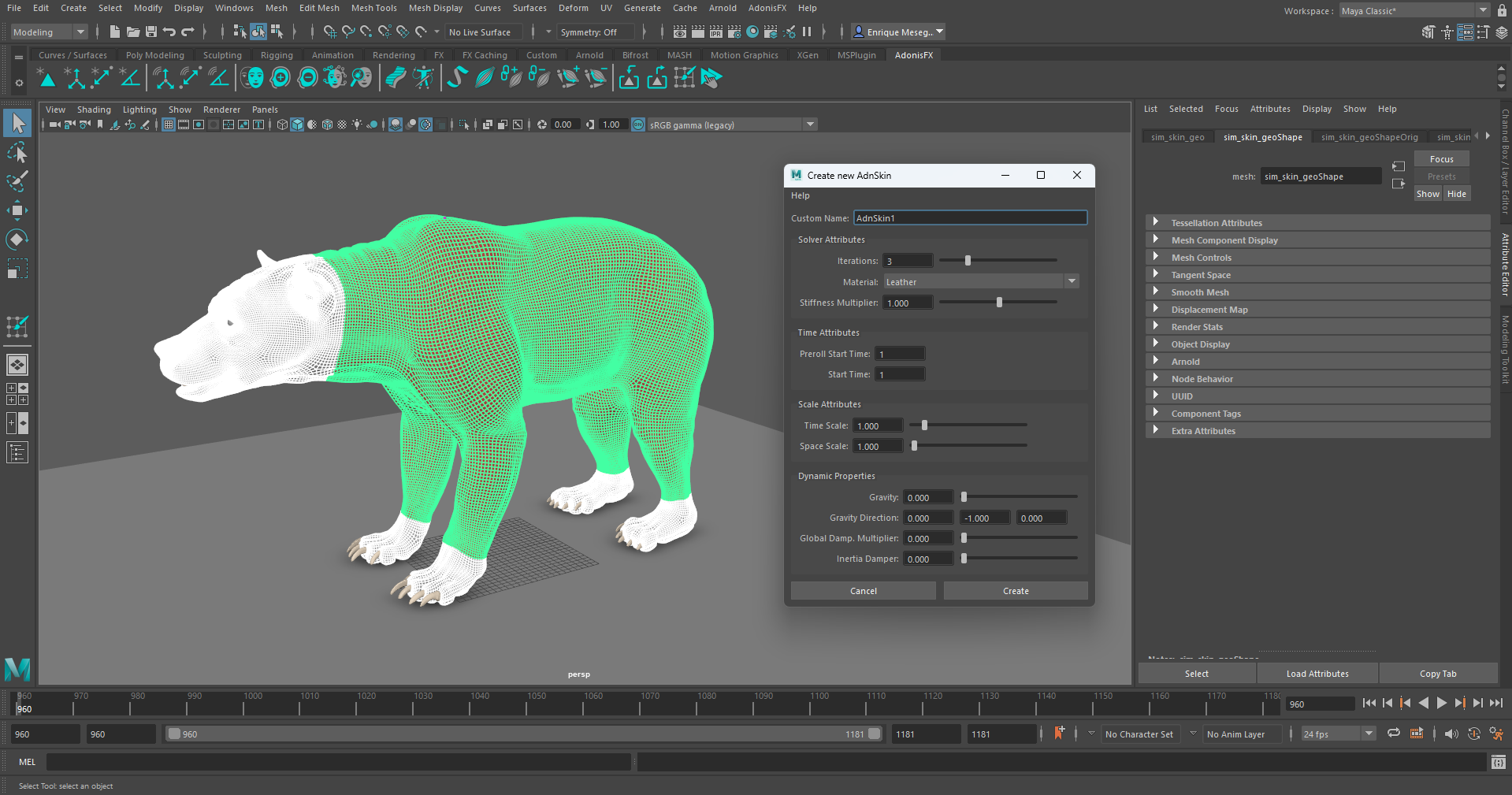Toggle viewport color management ON button
The width and height of the screenshot is (1512, 795).
pos(638,124)
